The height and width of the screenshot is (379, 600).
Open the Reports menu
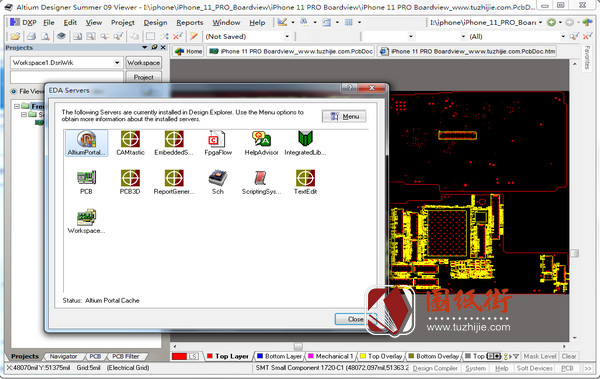pos(190,23)
